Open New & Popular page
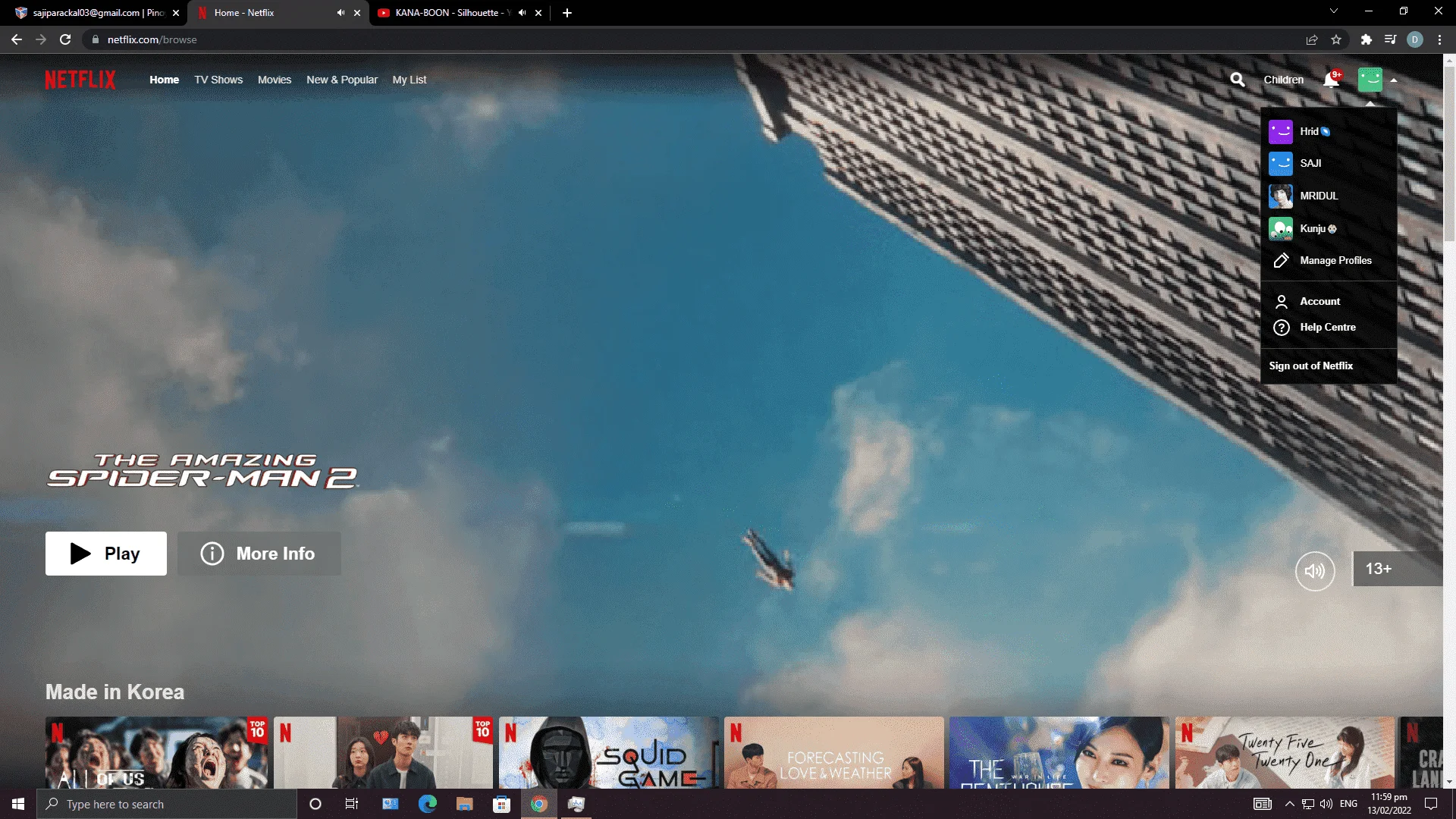This screenshot has width=1456, height=819. (x=342, y=80)
